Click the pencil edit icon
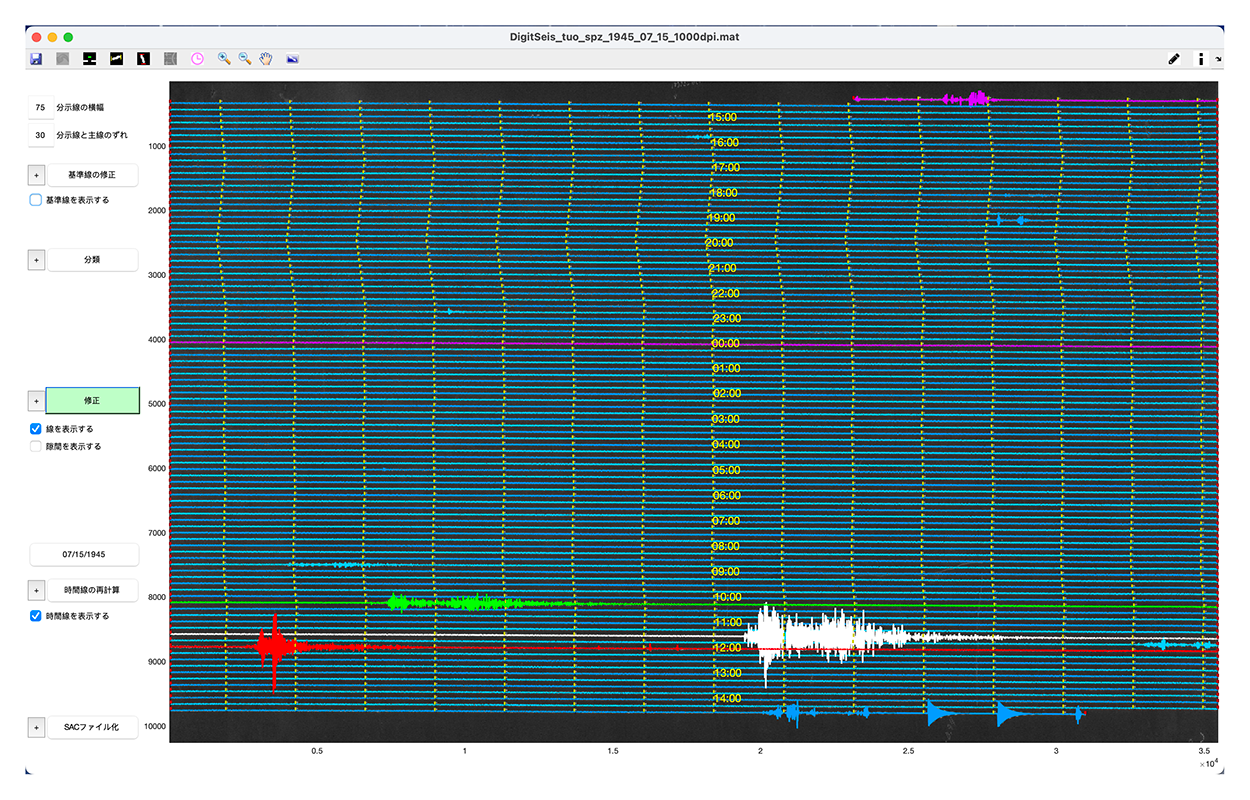 (1174, 59)
